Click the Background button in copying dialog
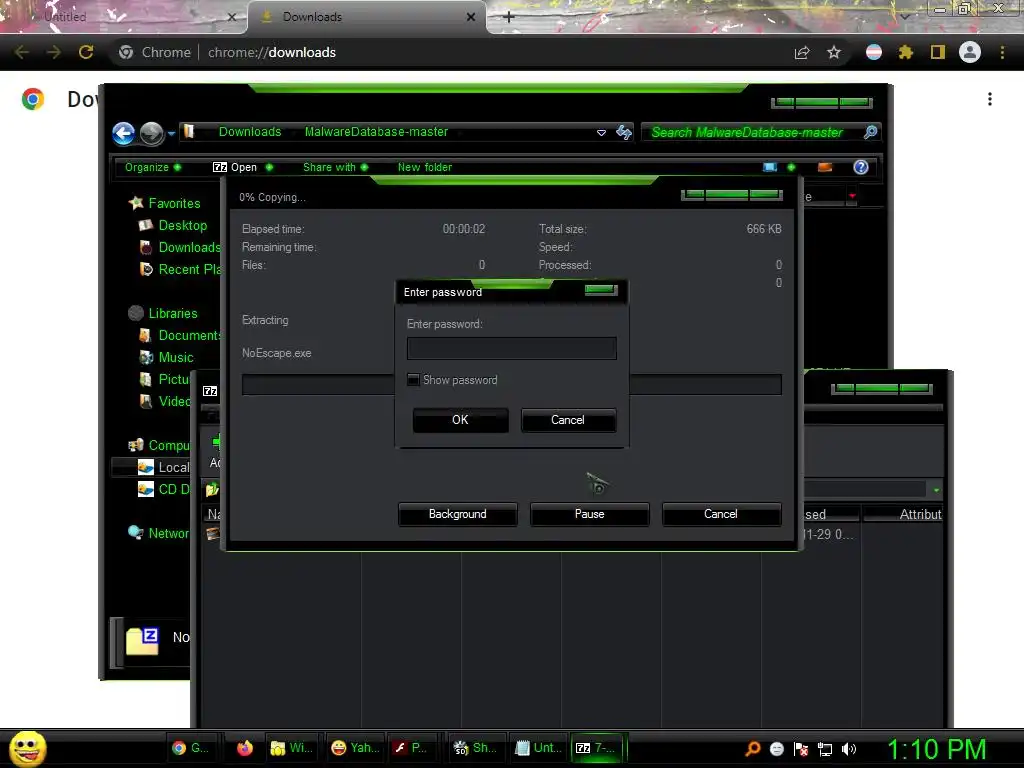 457,514
